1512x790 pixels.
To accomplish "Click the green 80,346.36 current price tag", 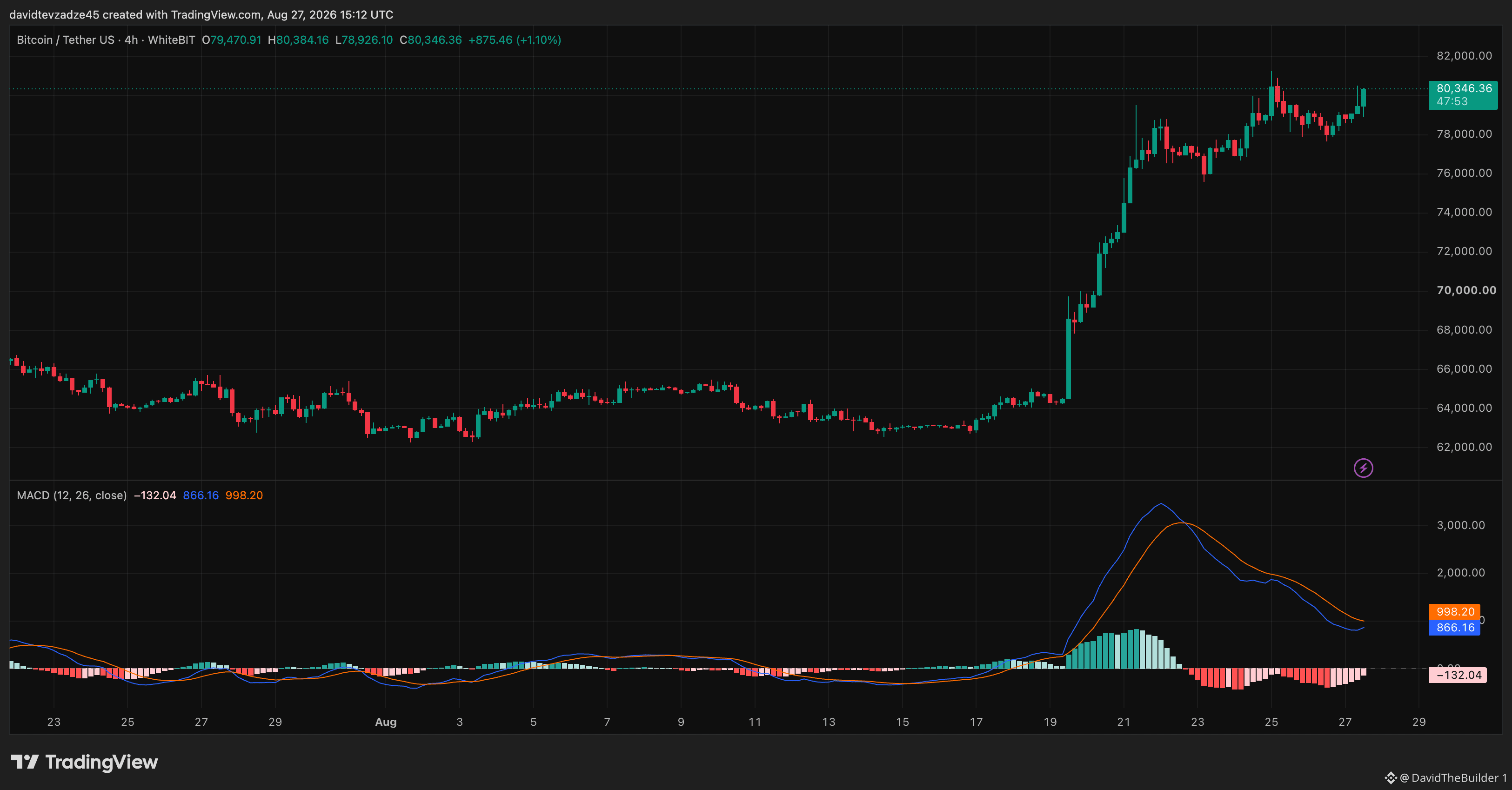I will 1463,94.
